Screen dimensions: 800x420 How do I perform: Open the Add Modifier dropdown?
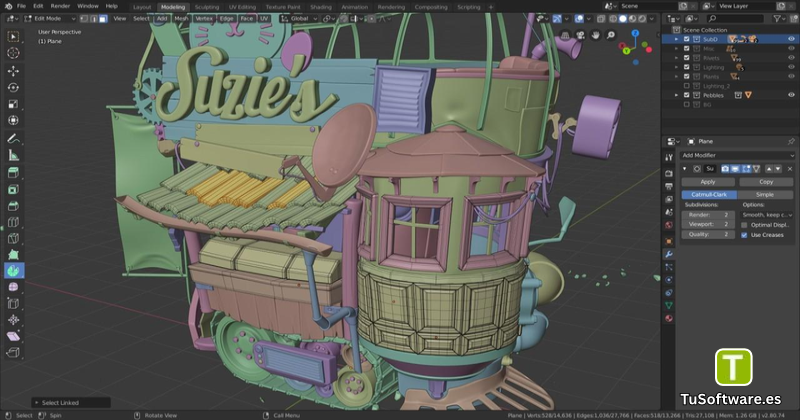737,155
